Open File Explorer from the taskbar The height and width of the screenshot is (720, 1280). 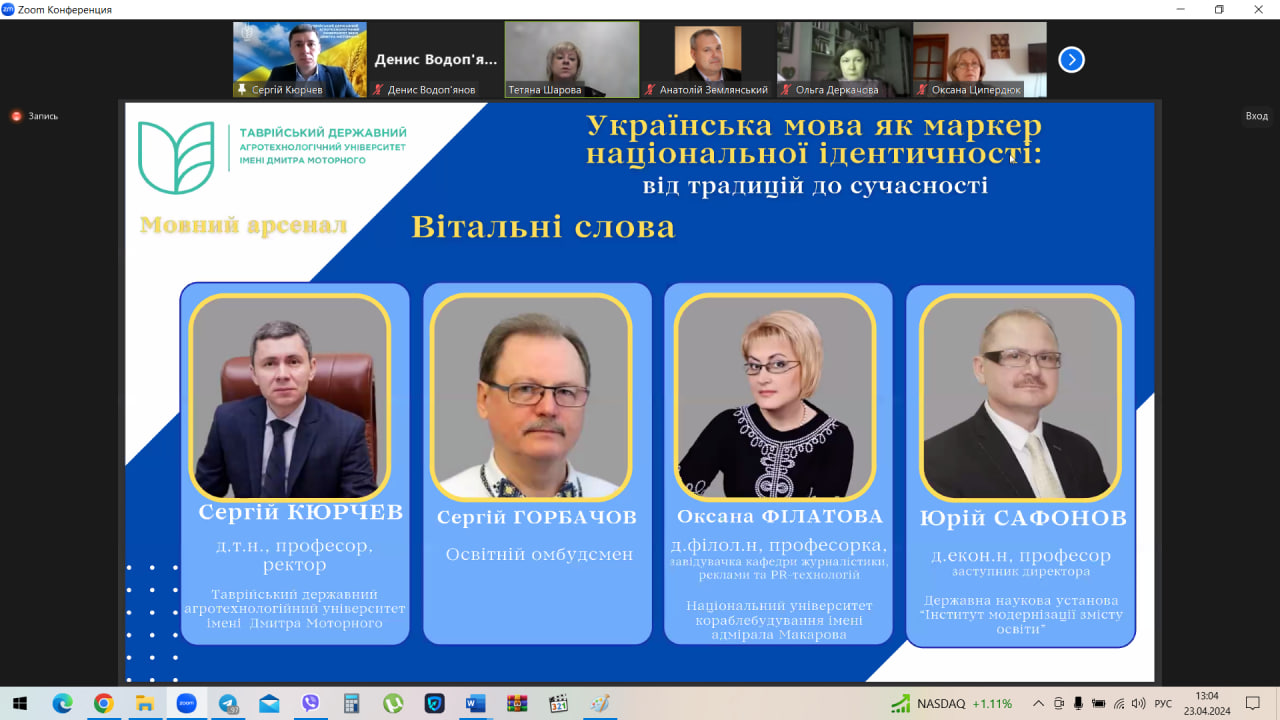[144, 703]
